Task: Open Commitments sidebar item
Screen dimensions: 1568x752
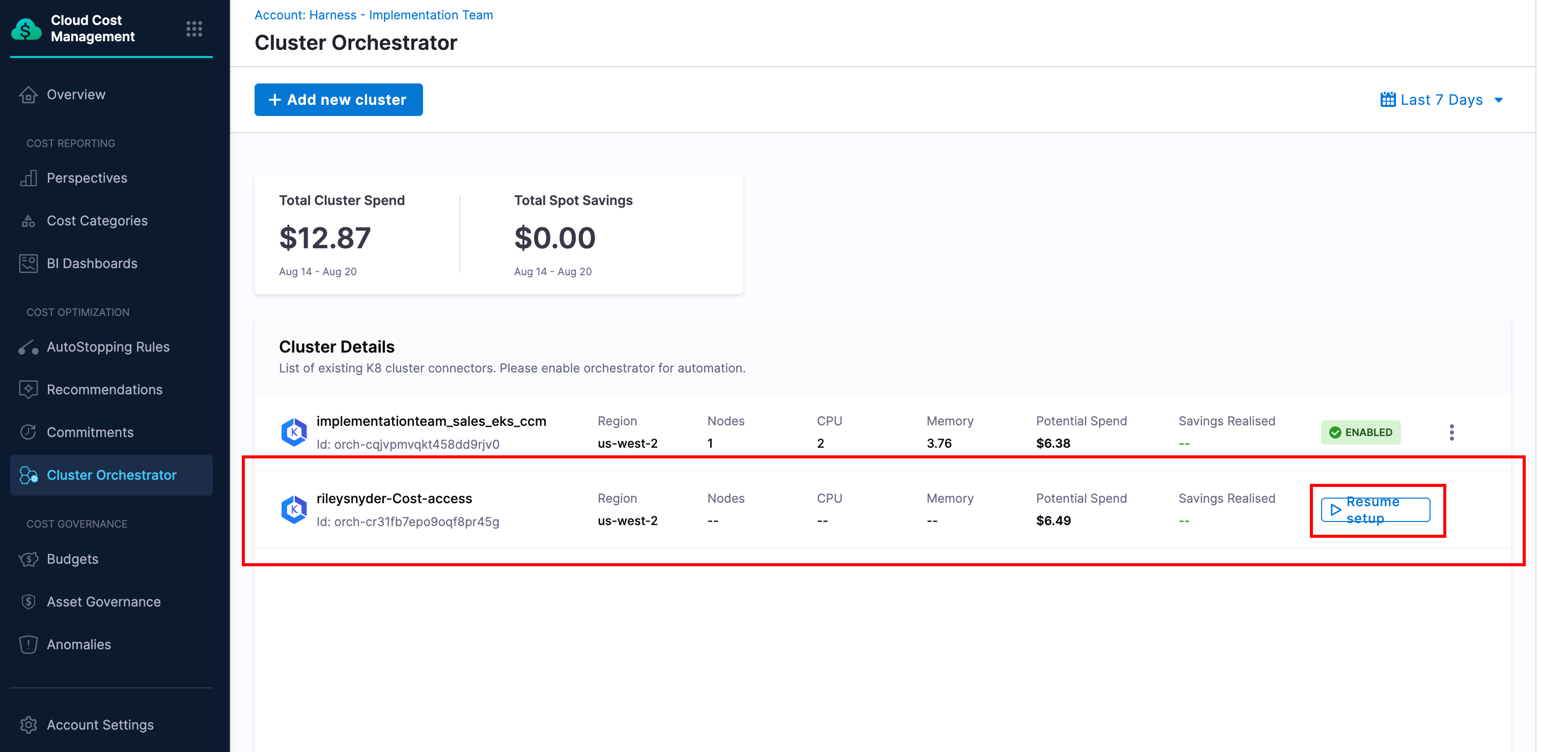Action: coord(90,432)
